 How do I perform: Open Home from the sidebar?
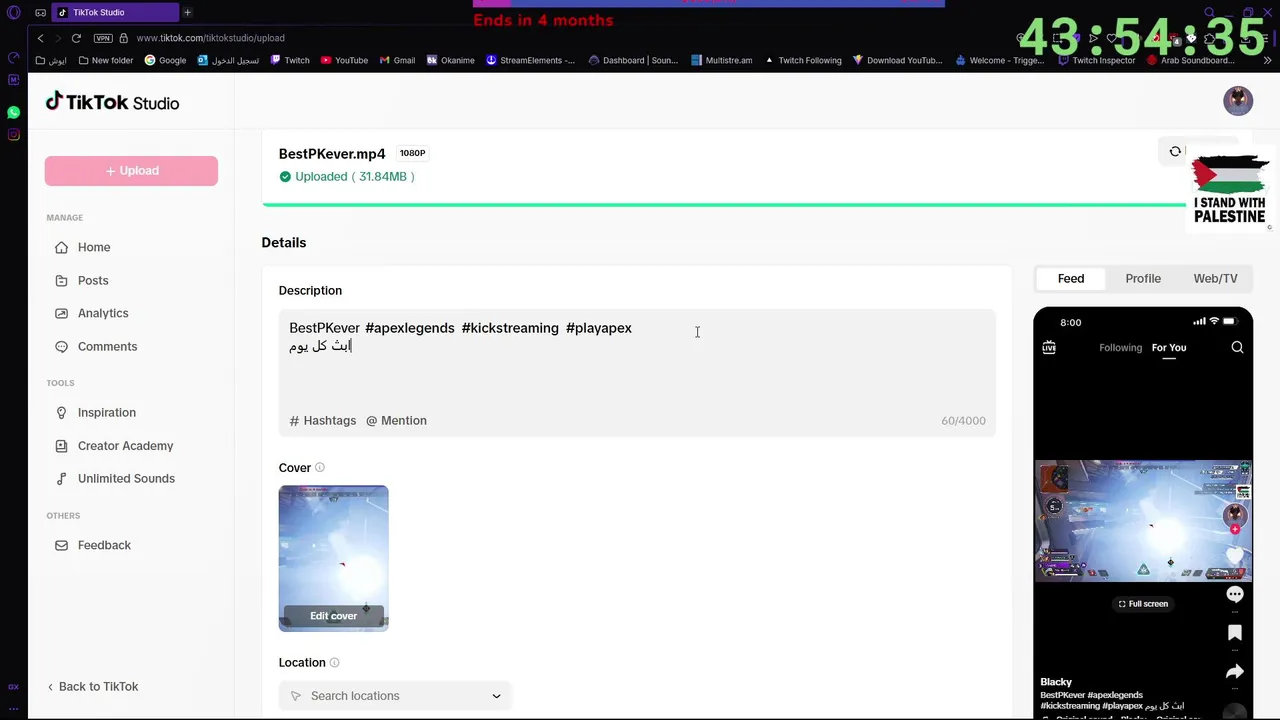pyautogui.click(x=94, y=247)
